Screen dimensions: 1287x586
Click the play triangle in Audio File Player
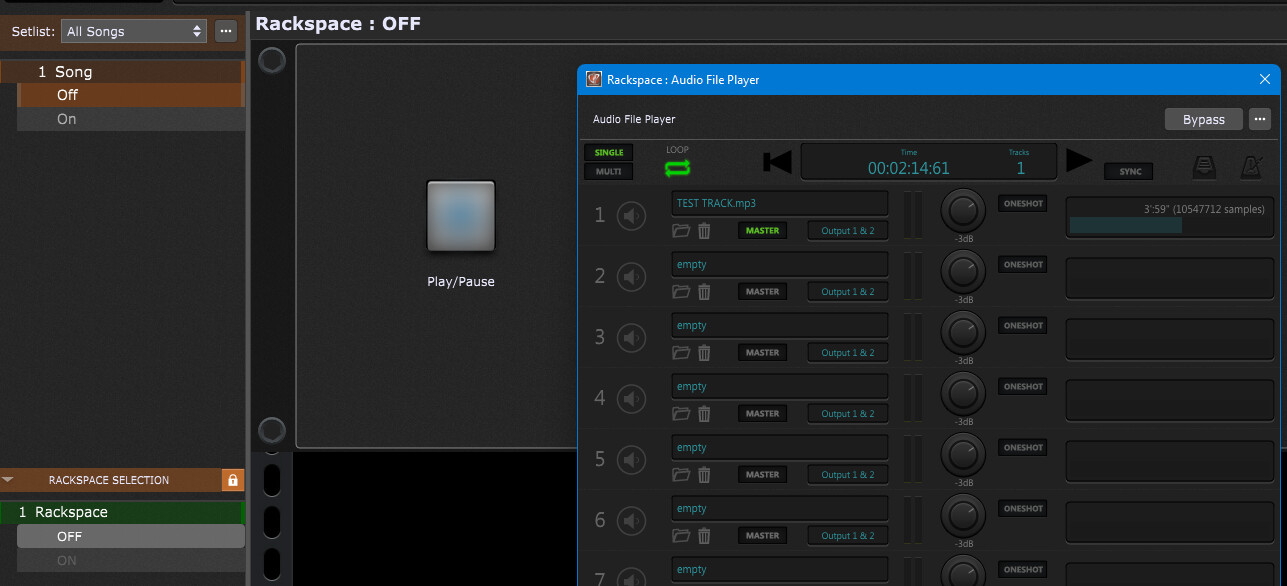(1079, 161)
